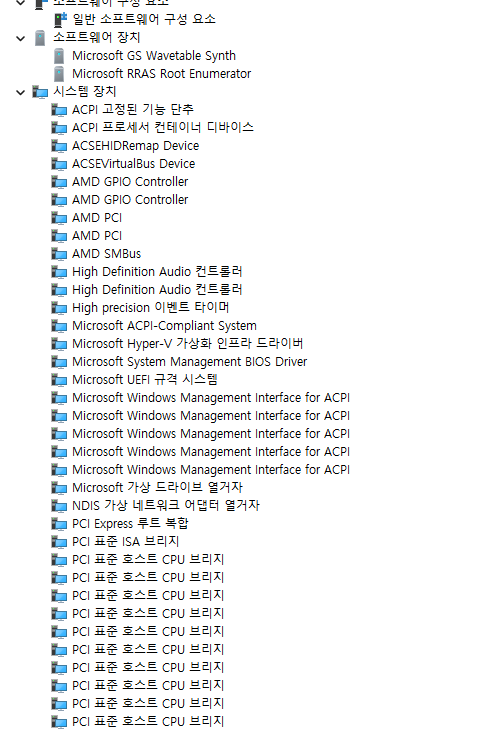The image size is (484, 732).
Task: Select Microsoft 가상 드라이브 열거자 entry
Action: (157, 487)
